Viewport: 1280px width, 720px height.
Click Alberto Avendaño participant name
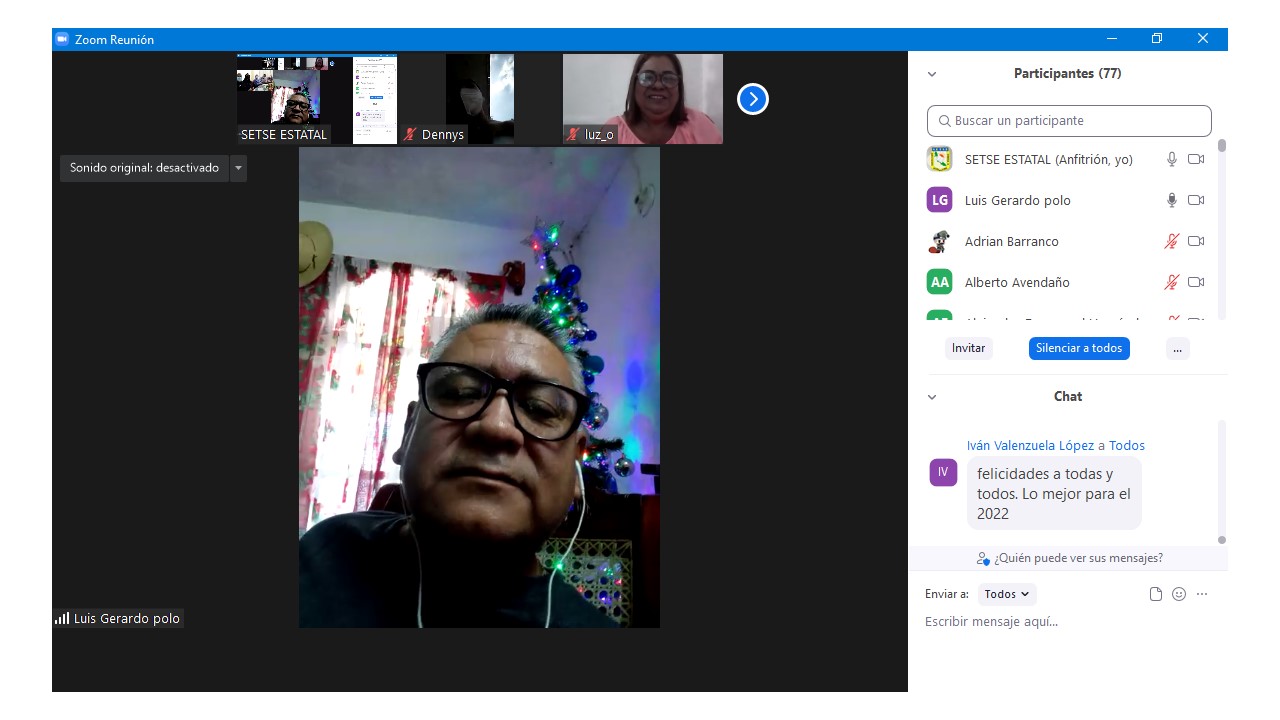coord(1017,282)
